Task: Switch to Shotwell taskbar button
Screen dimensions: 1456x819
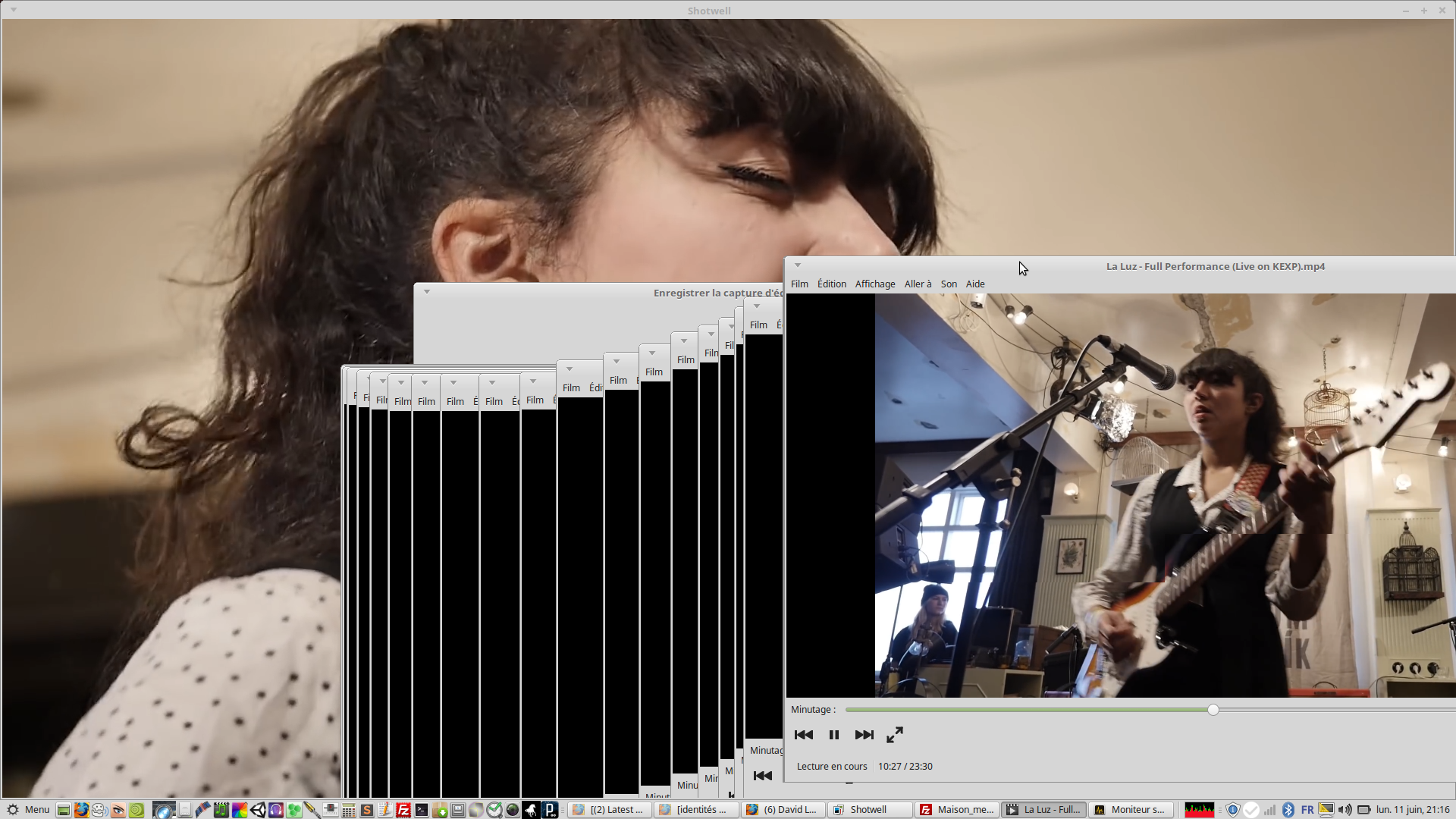Action: click(x=868, y=810)
